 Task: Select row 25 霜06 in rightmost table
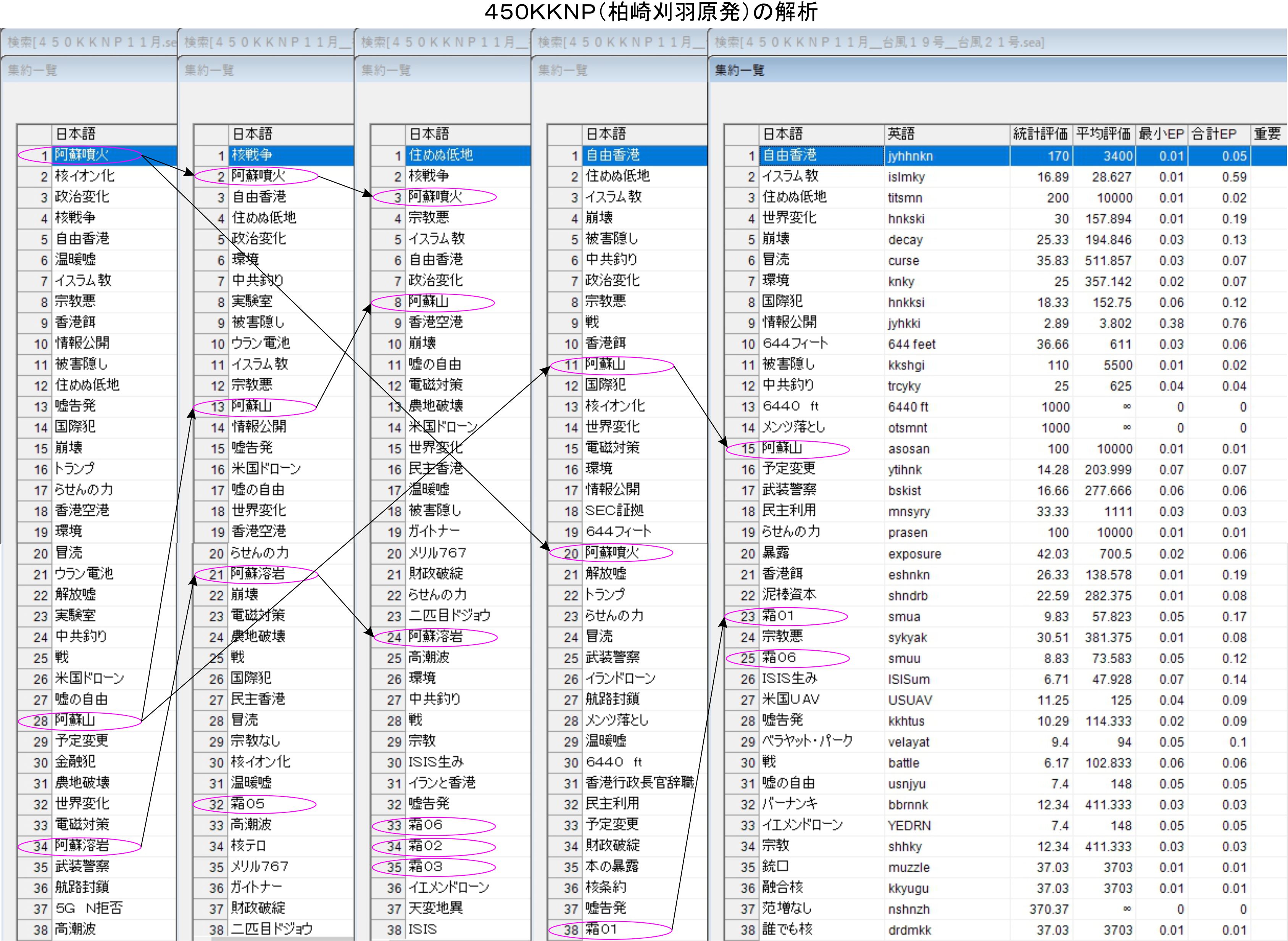780,658
